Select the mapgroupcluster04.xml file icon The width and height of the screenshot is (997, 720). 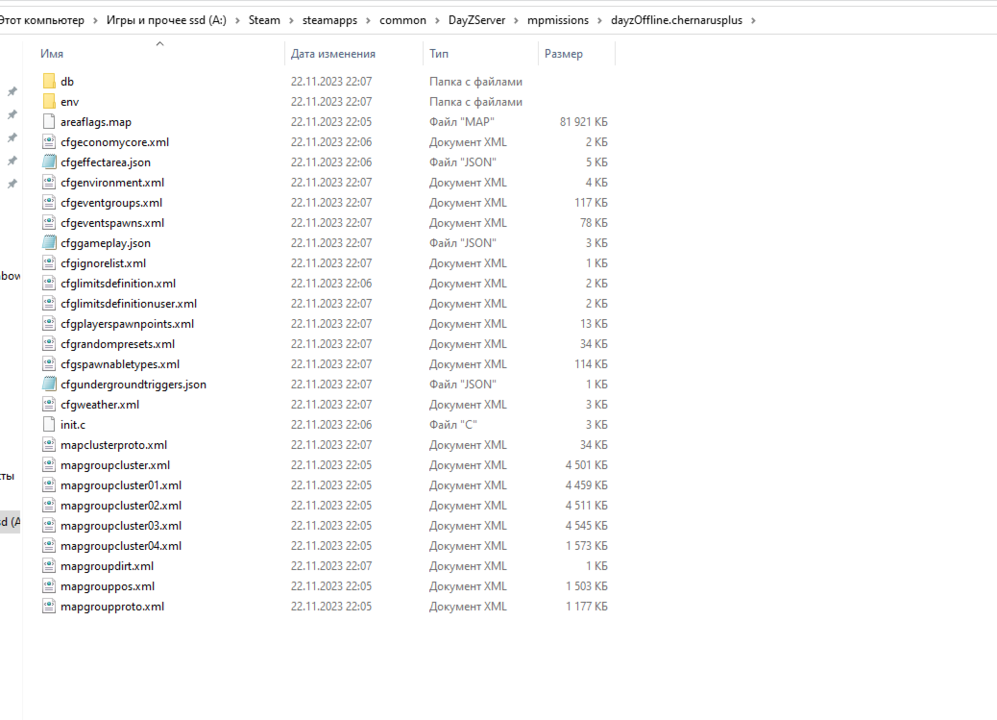coord(49,546)
